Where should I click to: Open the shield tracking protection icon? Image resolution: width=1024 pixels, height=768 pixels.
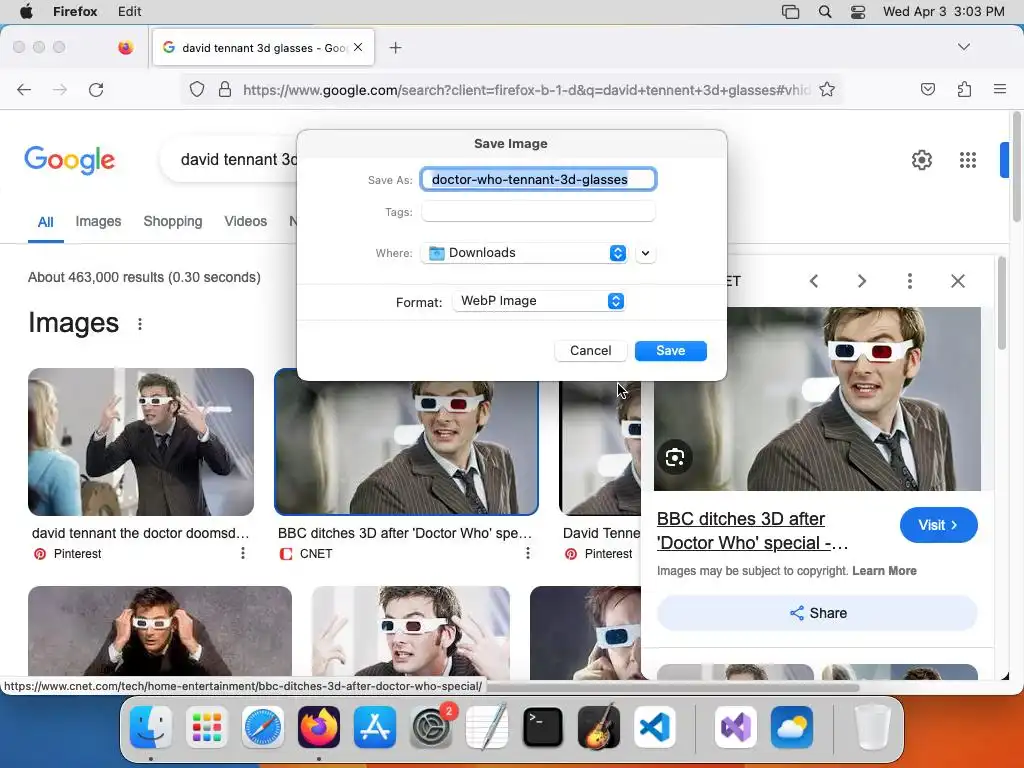tap(197, 89)
